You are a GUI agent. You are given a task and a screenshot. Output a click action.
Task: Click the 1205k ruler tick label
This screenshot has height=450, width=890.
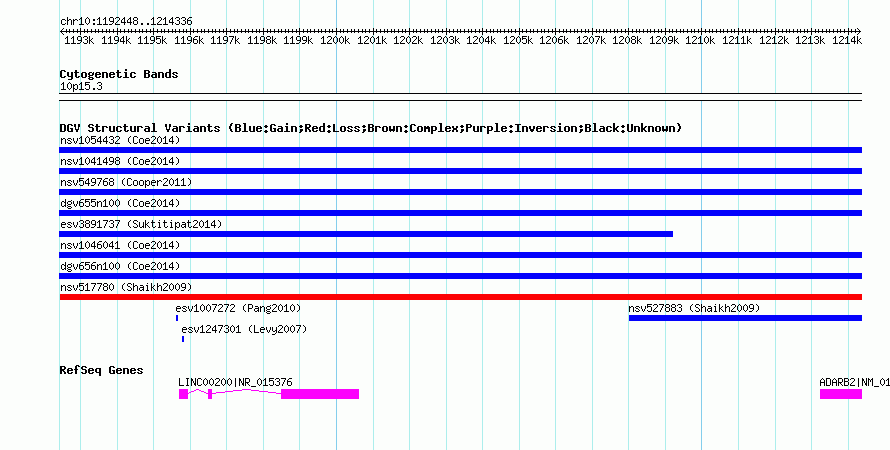[x=518, y=41]
